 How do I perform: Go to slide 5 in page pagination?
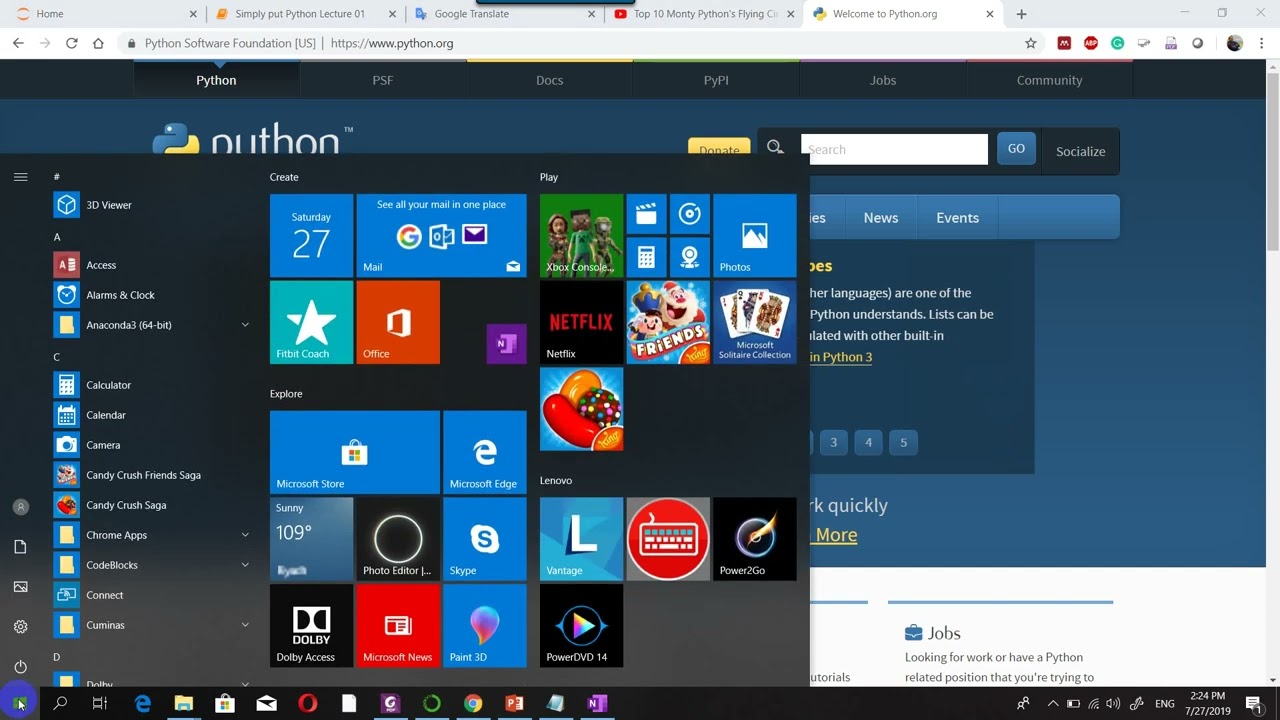(903, 442)
